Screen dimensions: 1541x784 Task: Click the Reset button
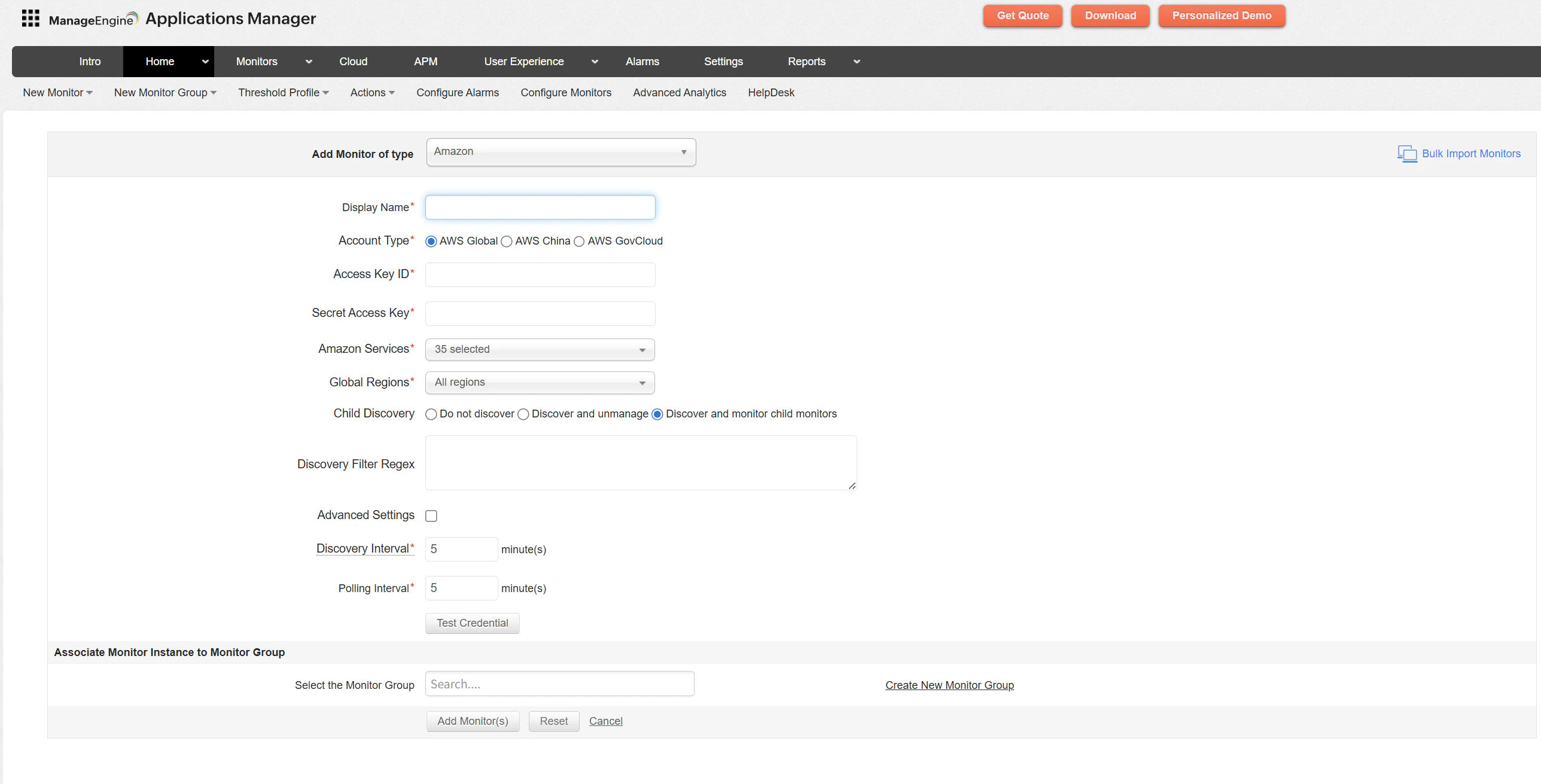click(554, 721)
